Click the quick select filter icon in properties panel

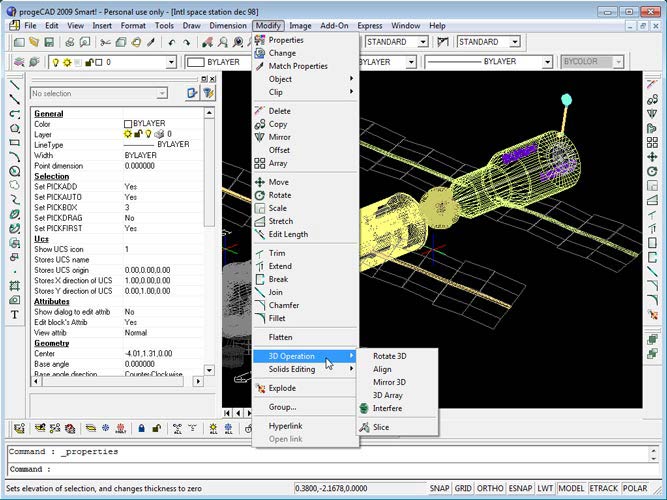point(209,93)
